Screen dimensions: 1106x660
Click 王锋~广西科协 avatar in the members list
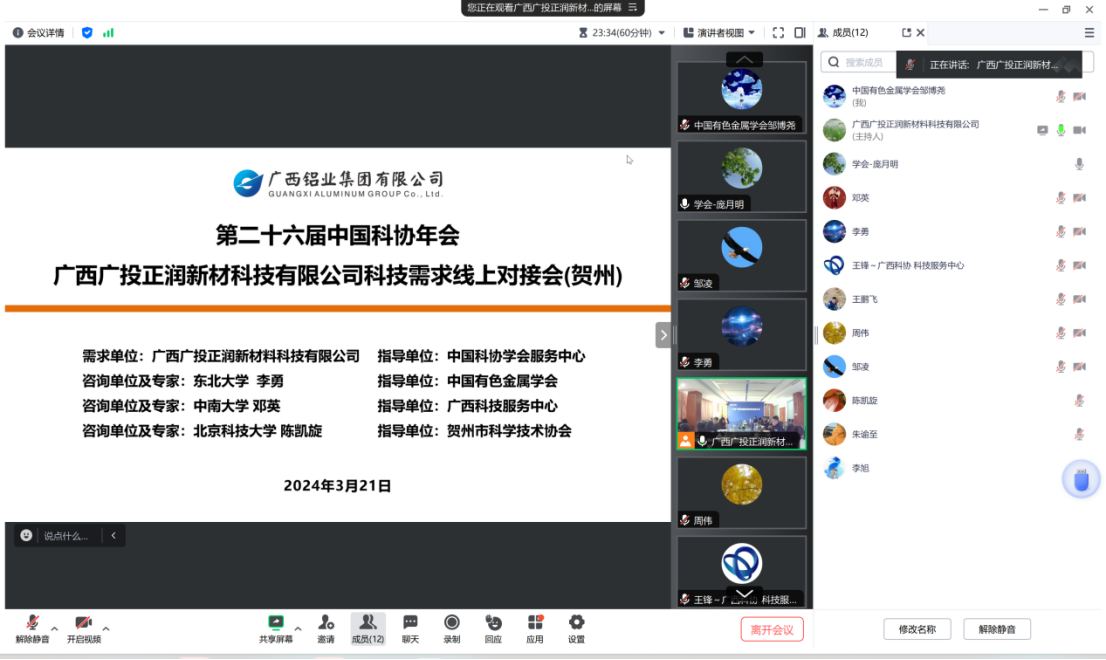834,265
